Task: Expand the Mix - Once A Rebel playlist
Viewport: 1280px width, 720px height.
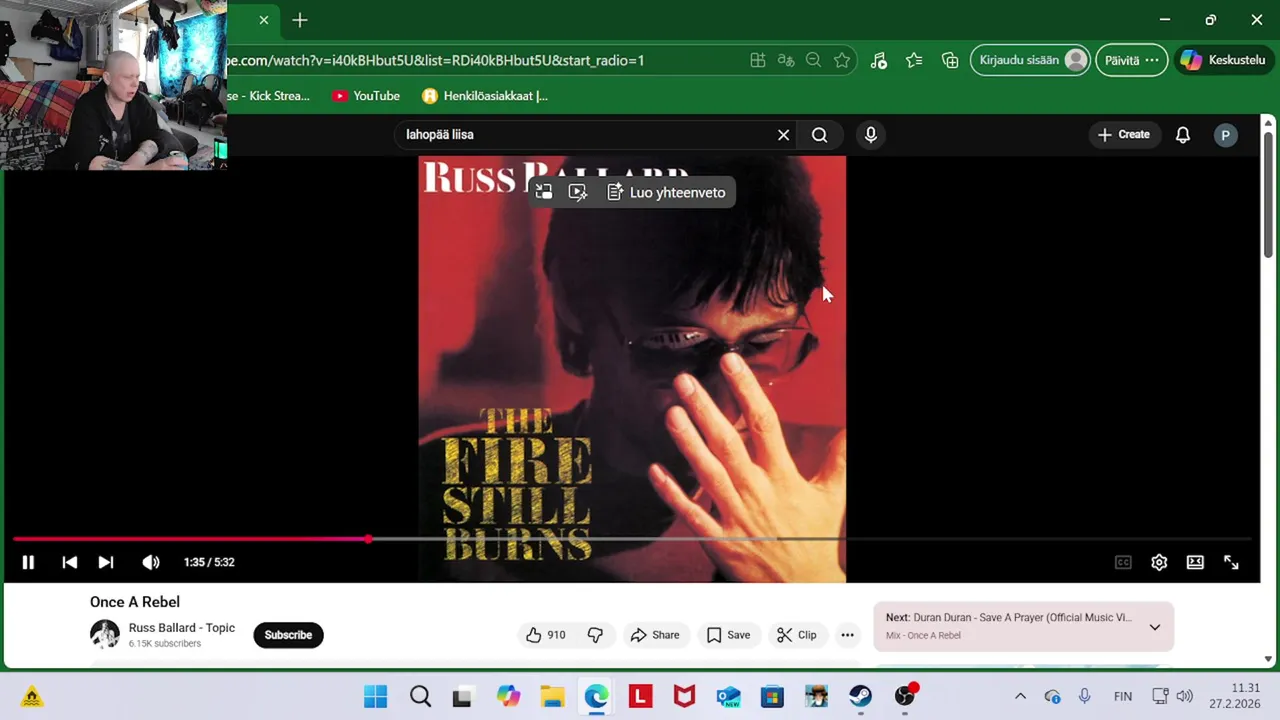Action: tap(1154, 627)
